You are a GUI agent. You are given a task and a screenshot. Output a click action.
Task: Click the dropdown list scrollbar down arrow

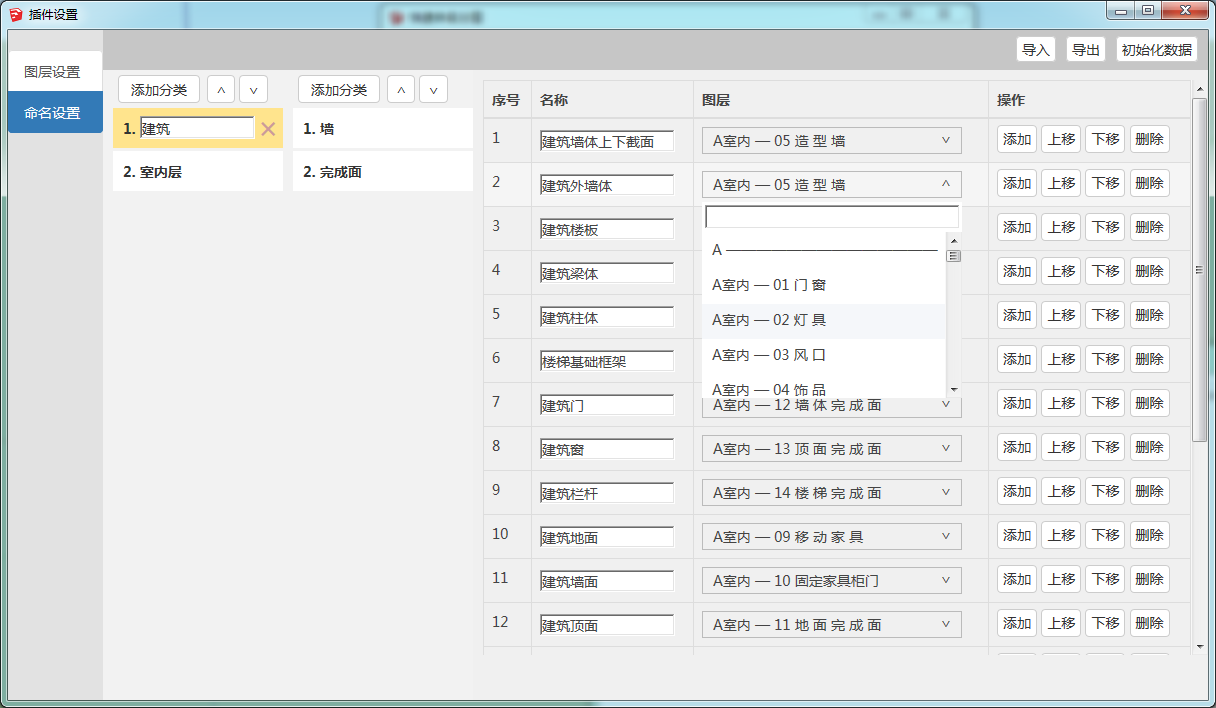pos(954,389)
